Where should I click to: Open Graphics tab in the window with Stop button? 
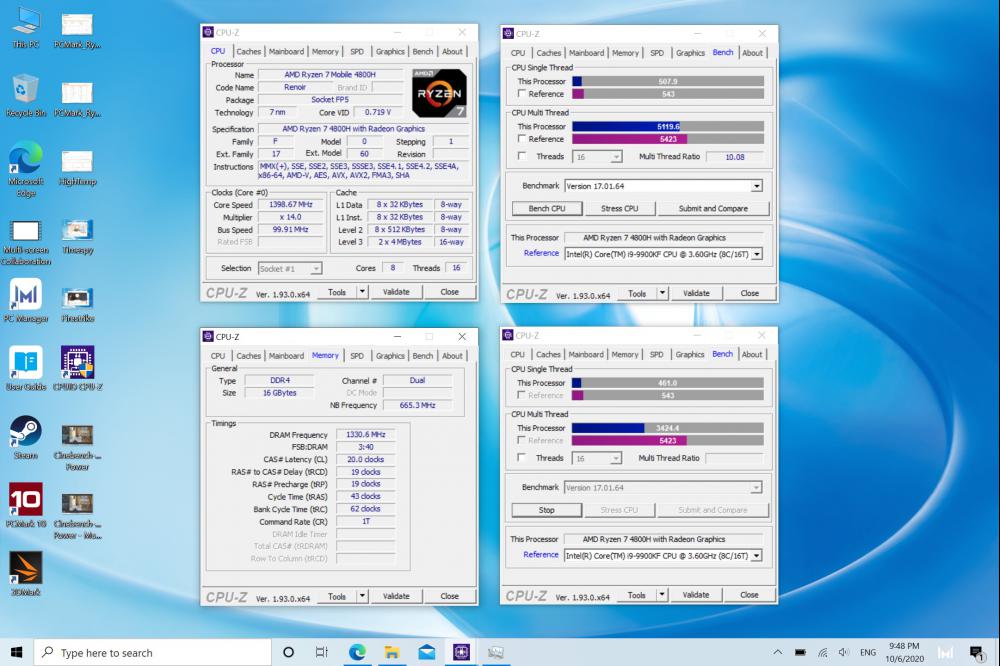pos(690,355)
